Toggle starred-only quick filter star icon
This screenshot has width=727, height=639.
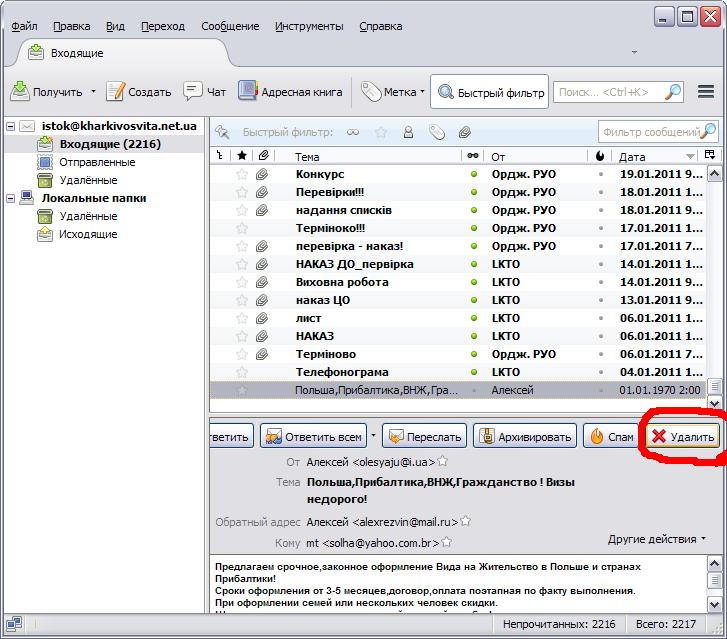coord(381,133)
